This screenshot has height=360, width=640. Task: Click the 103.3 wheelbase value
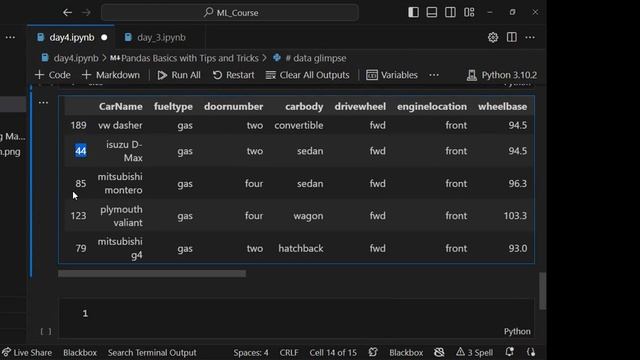tap(515, 216)
